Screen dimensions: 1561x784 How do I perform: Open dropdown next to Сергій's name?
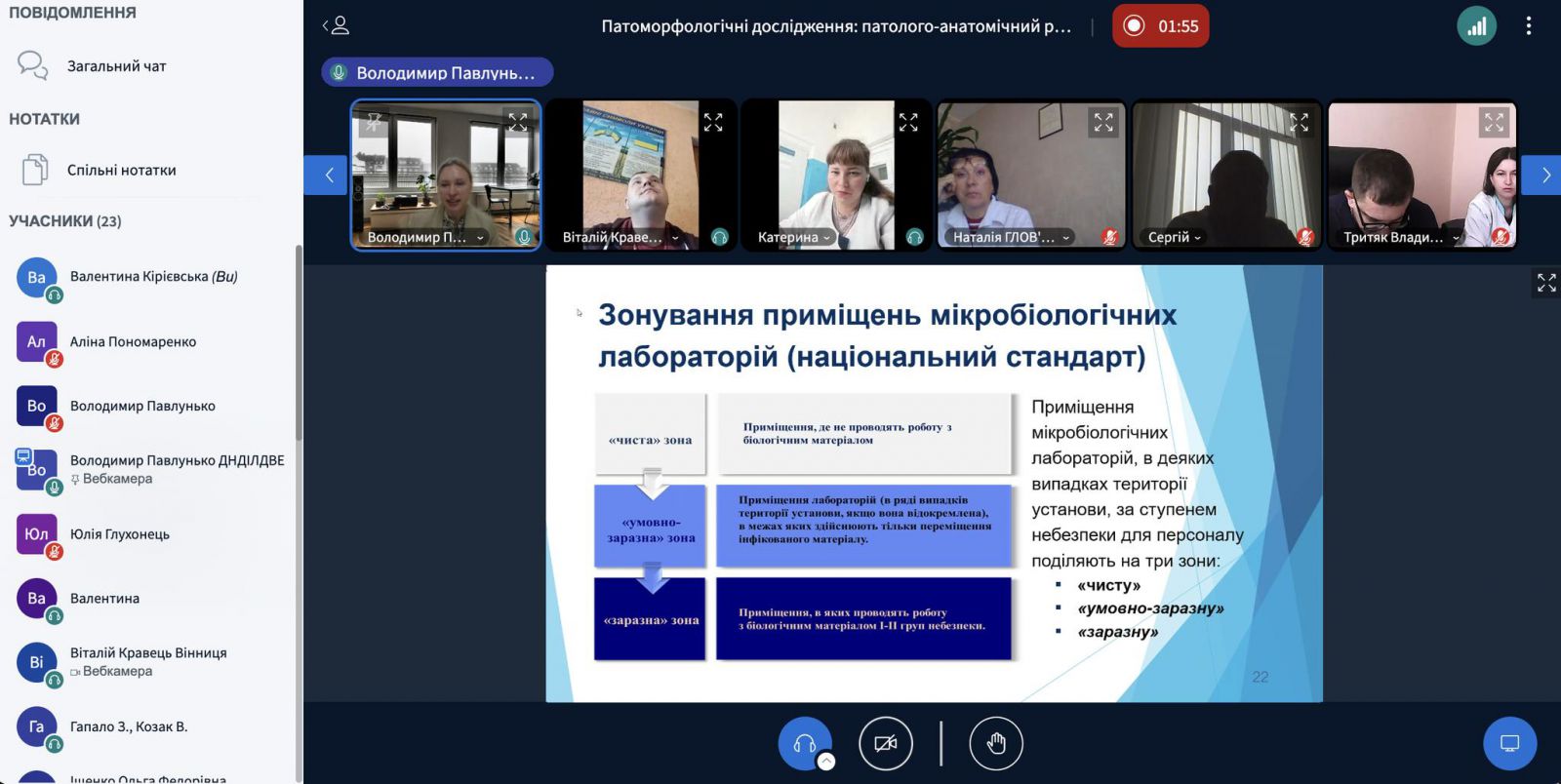coord(1198,238)
